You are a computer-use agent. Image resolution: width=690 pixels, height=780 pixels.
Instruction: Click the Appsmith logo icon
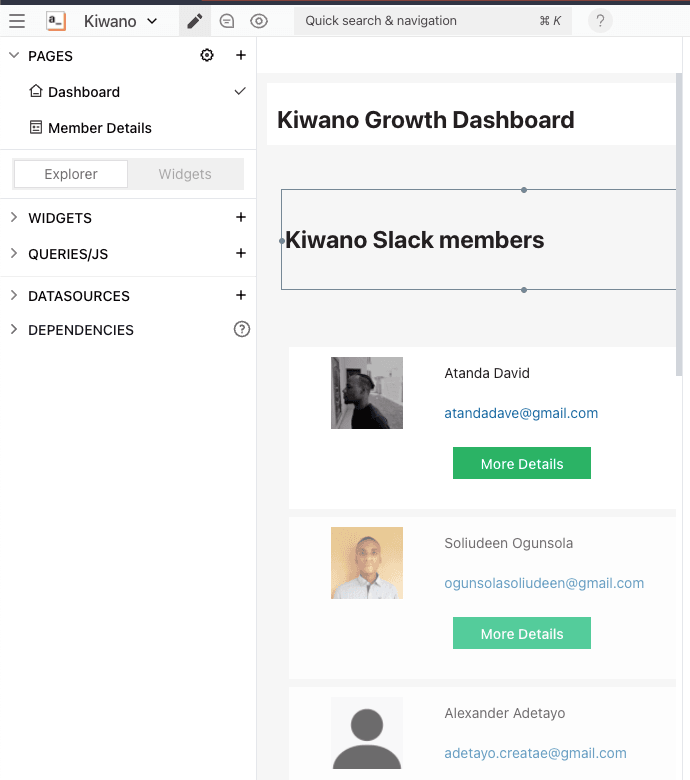pyautogui.click(x=56, y=21)
